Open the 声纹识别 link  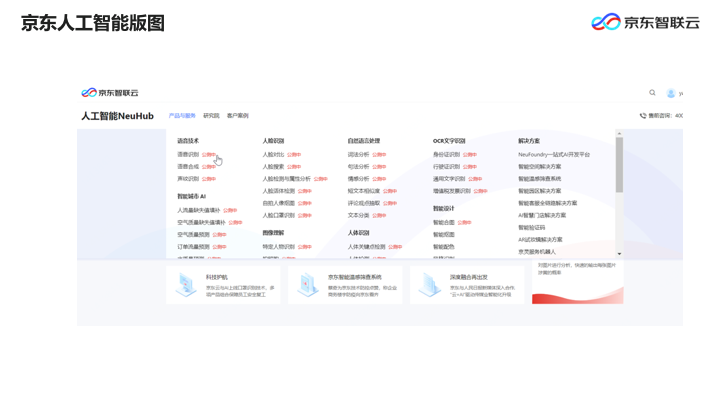tap(188, 179)
